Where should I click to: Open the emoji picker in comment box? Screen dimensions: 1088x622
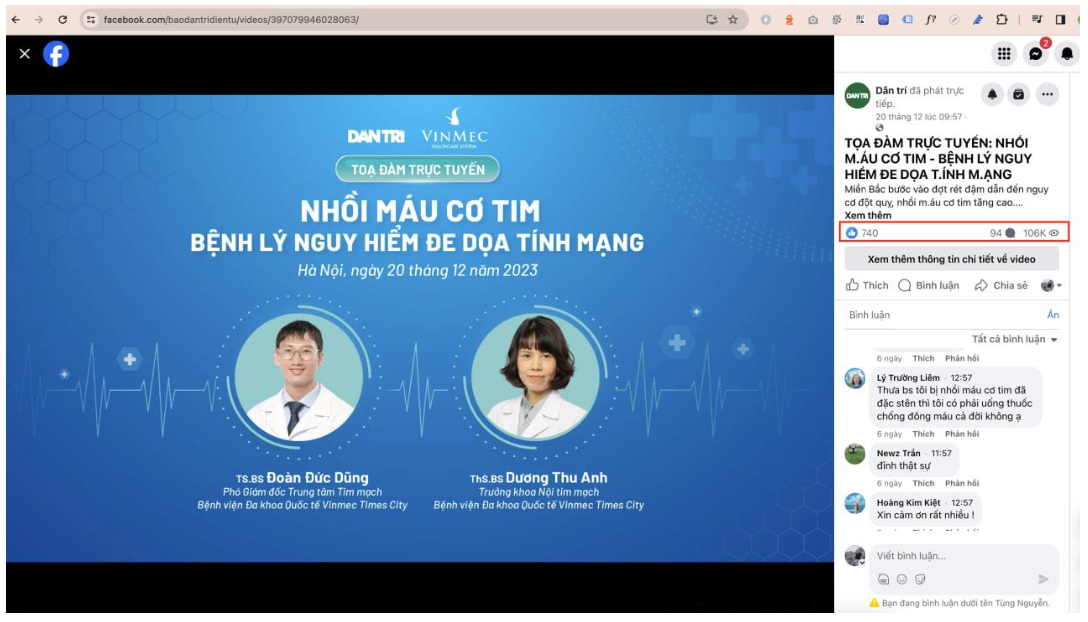901,579
